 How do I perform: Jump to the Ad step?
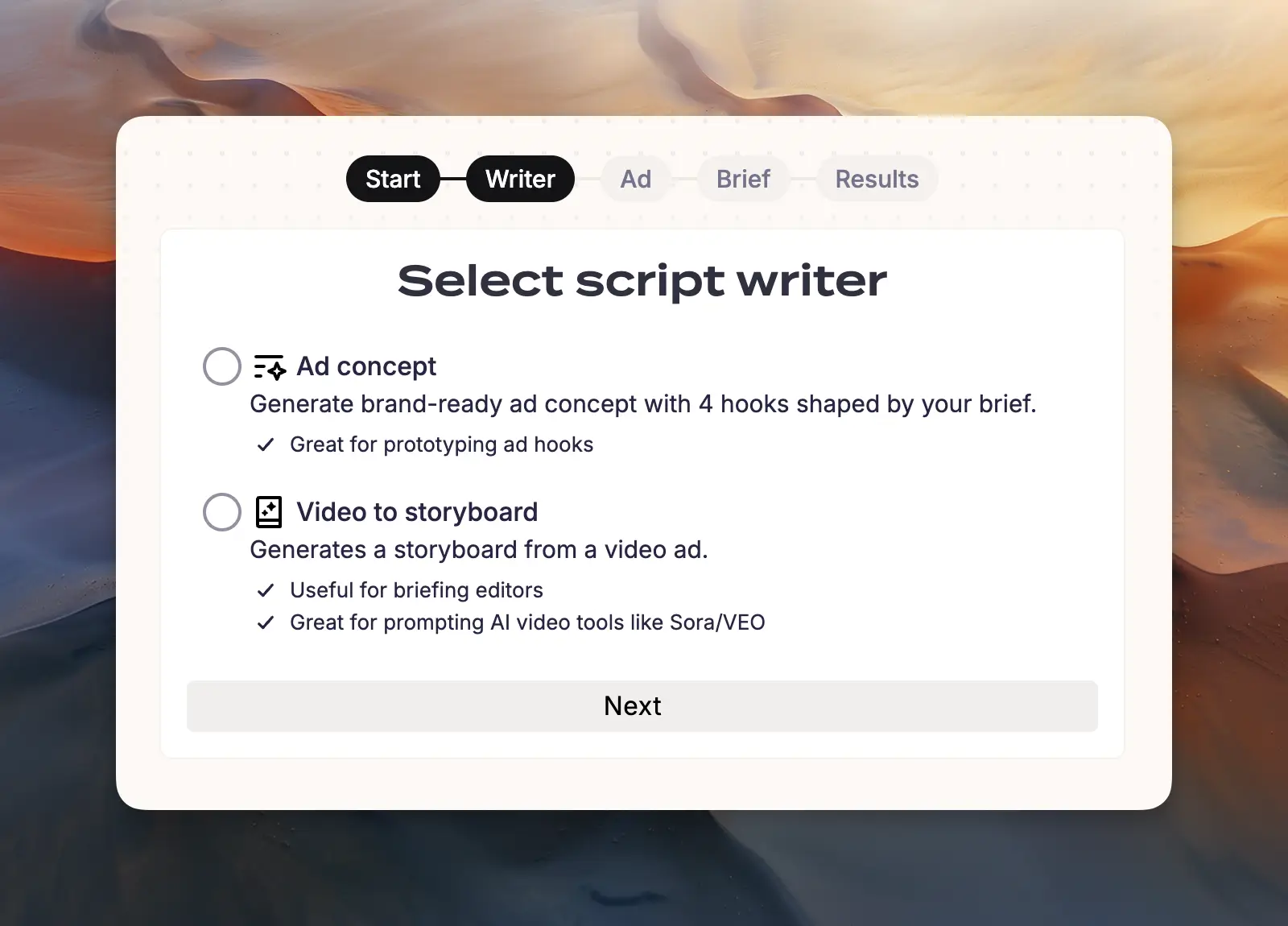635,179
